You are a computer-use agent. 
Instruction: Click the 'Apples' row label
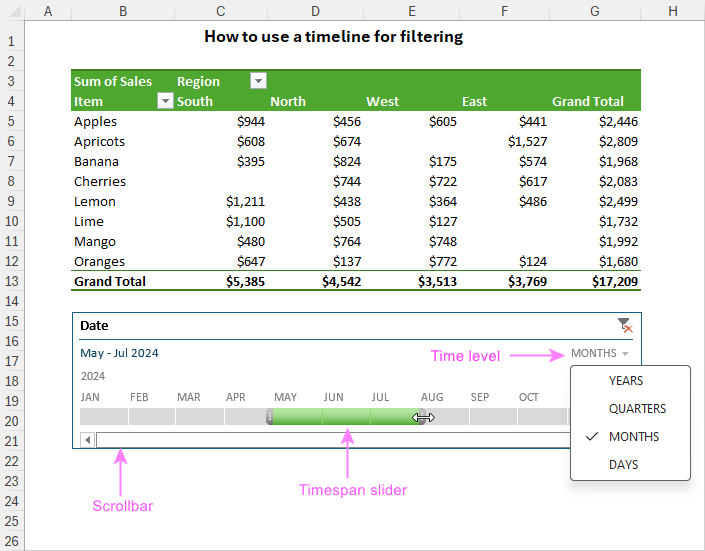[95, 121]
